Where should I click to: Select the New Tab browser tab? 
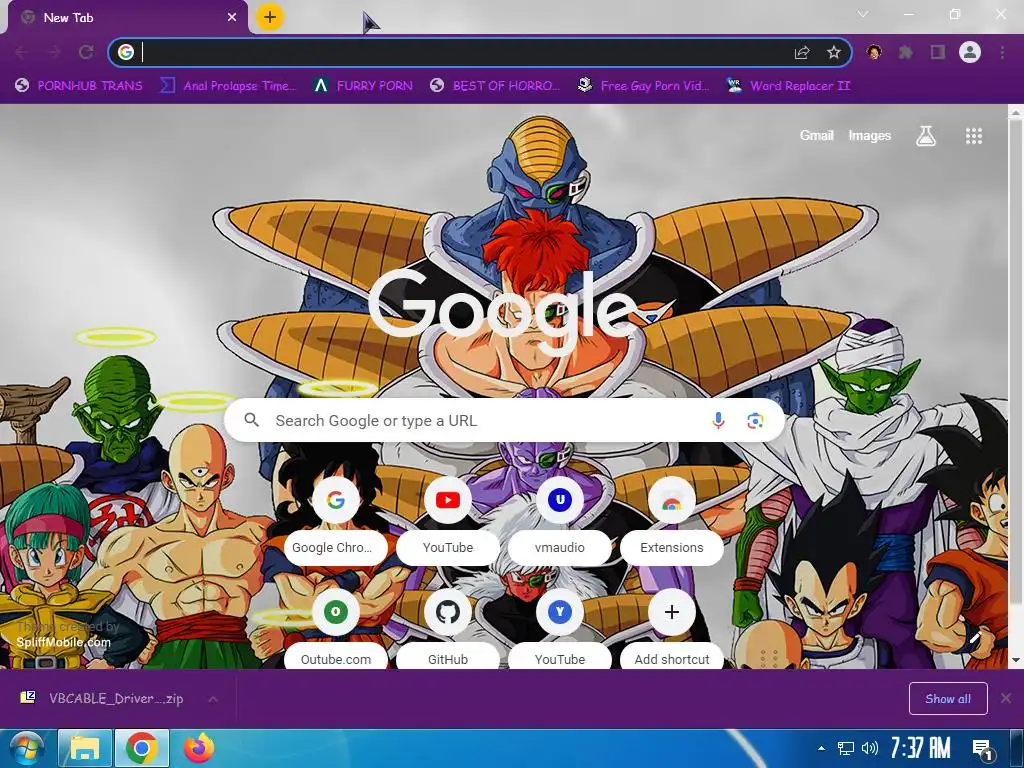(127, 18)
